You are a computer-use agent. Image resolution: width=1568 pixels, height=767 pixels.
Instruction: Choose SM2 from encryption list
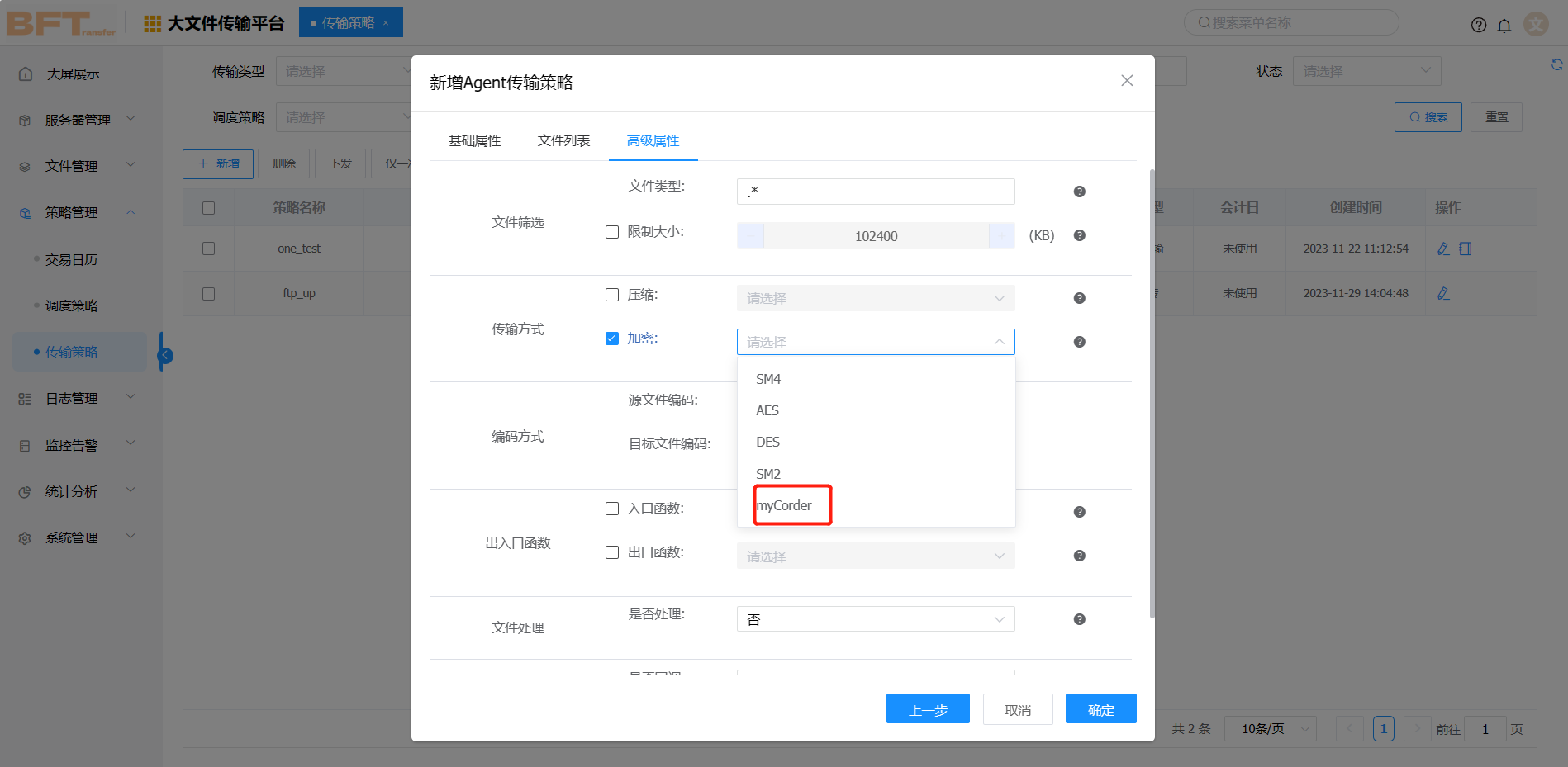click(x=876, y=473)
